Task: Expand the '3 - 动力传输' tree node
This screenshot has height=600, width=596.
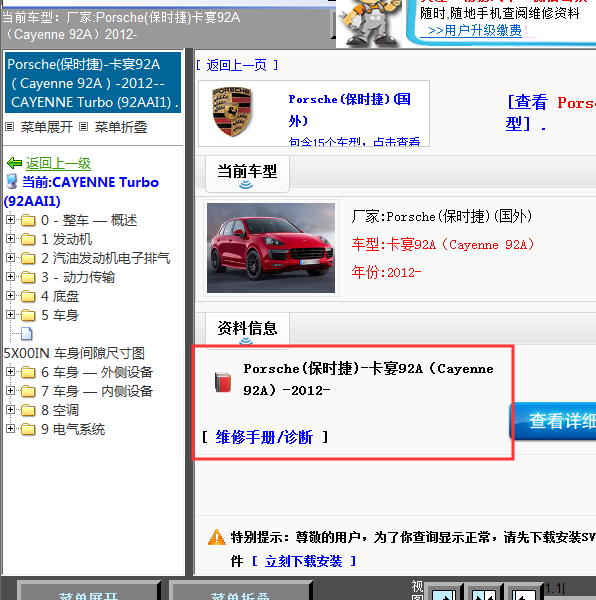Action: click(x=10, y=277)
